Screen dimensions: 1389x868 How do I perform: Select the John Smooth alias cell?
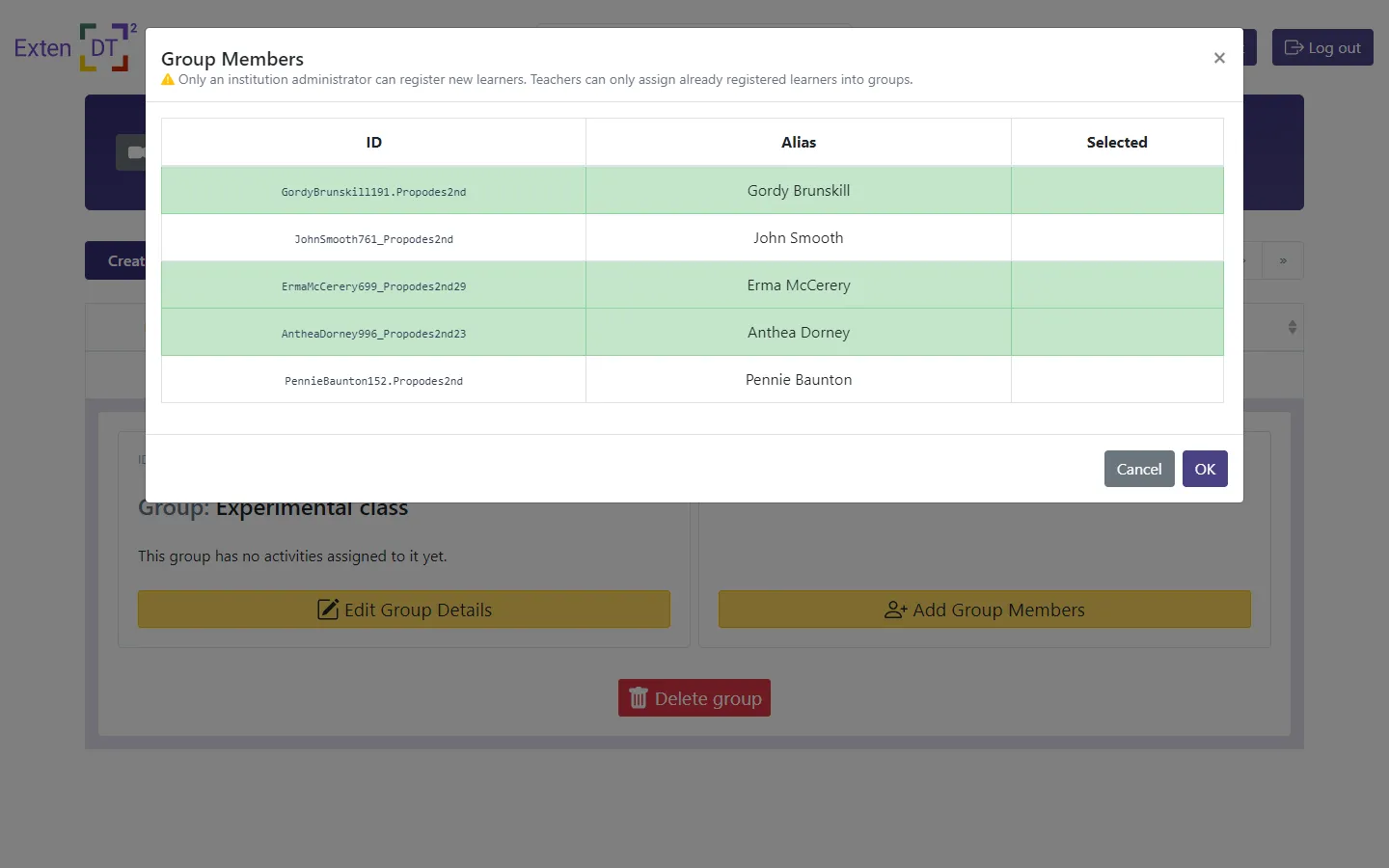(798, 238)
